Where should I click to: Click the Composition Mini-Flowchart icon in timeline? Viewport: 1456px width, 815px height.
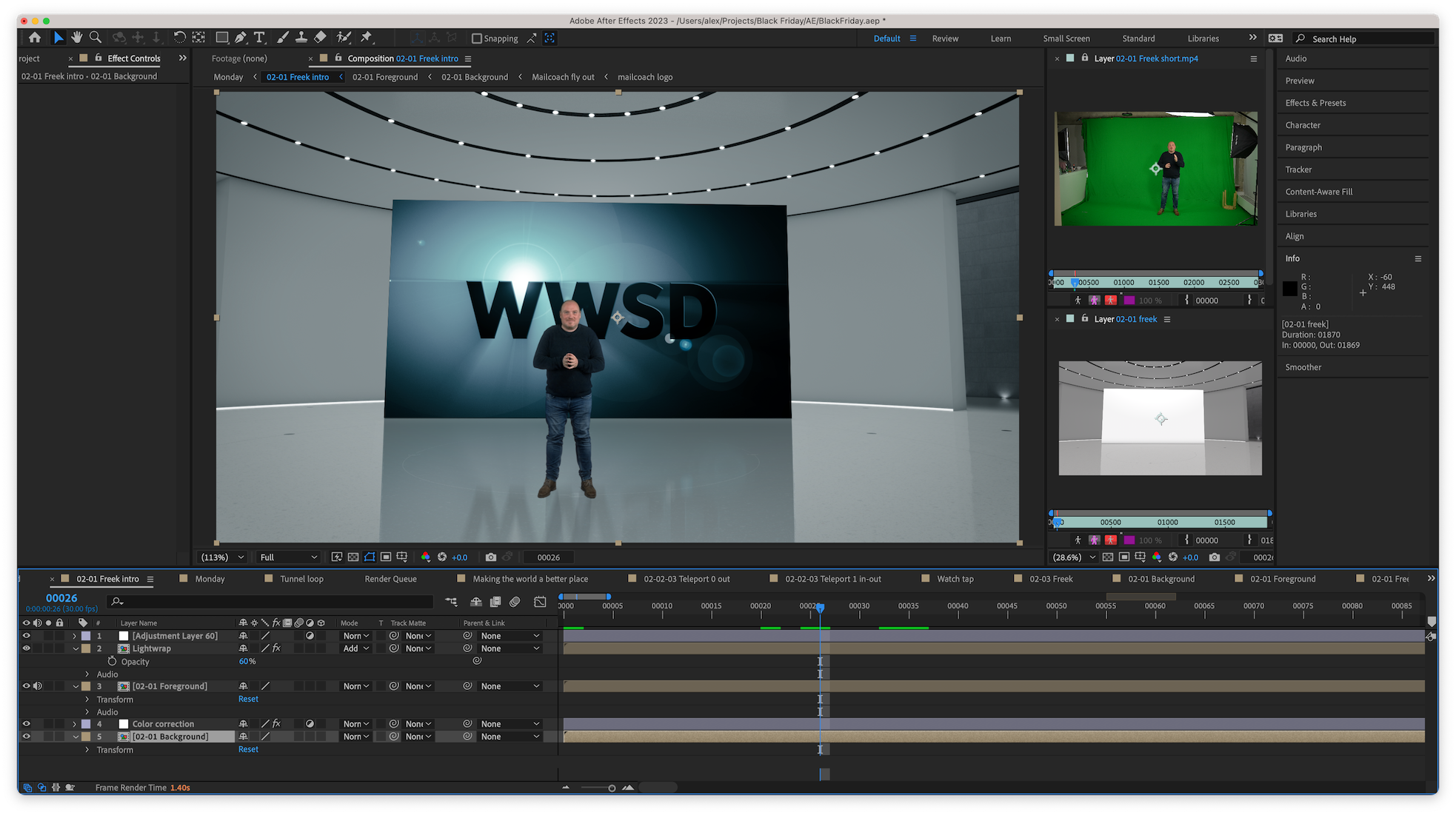[451, 602]
